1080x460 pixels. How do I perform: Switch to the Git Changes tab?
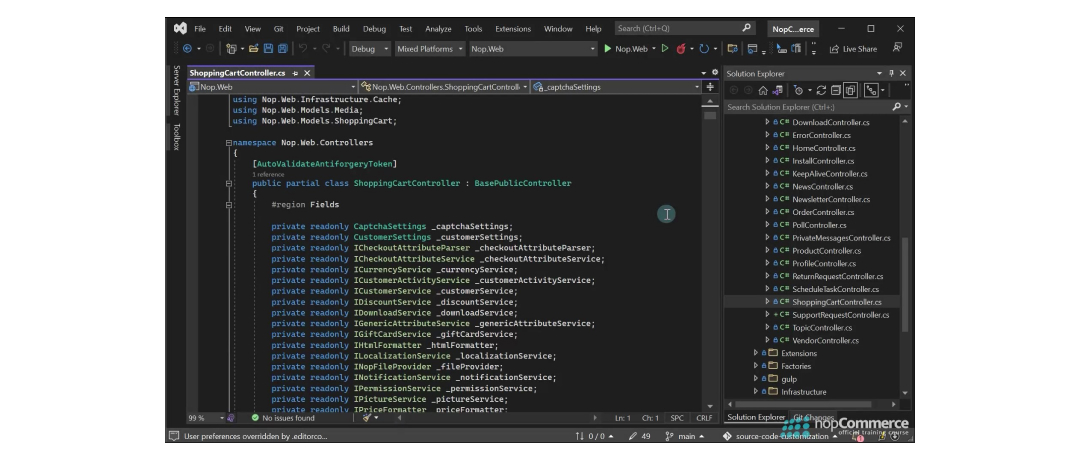(x=813, y=417)
